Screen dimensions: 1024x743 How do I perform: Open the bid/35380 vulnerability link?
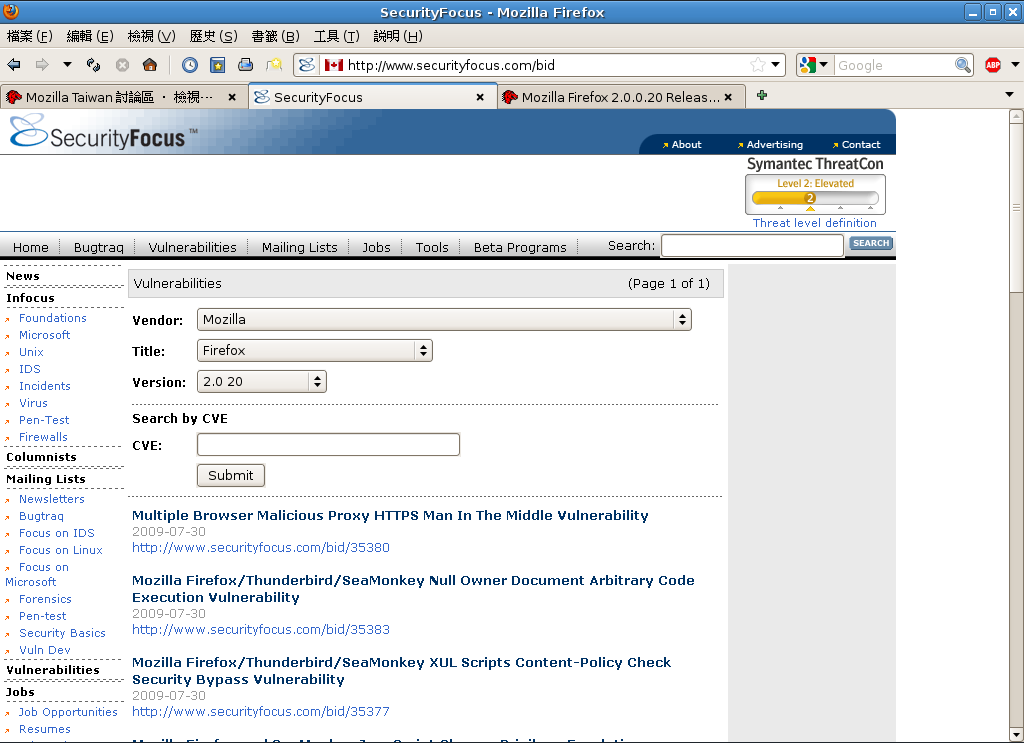click(x=261, y=547)
